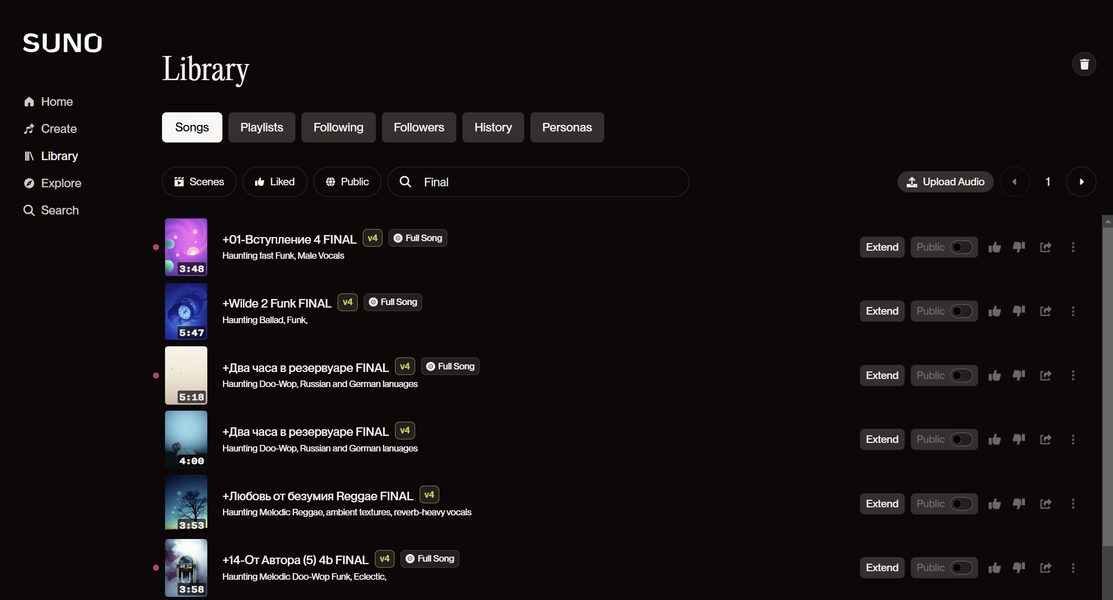Extend the 4:00 Два часа в резервуаре song
This screenshot has width=1113, height=600.
pos(882,440)
